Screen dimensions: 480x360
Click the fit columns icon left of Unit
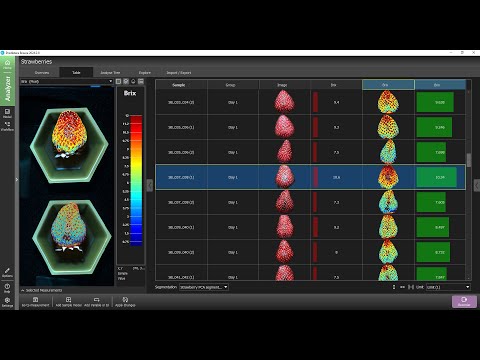(x=411, y=287)
